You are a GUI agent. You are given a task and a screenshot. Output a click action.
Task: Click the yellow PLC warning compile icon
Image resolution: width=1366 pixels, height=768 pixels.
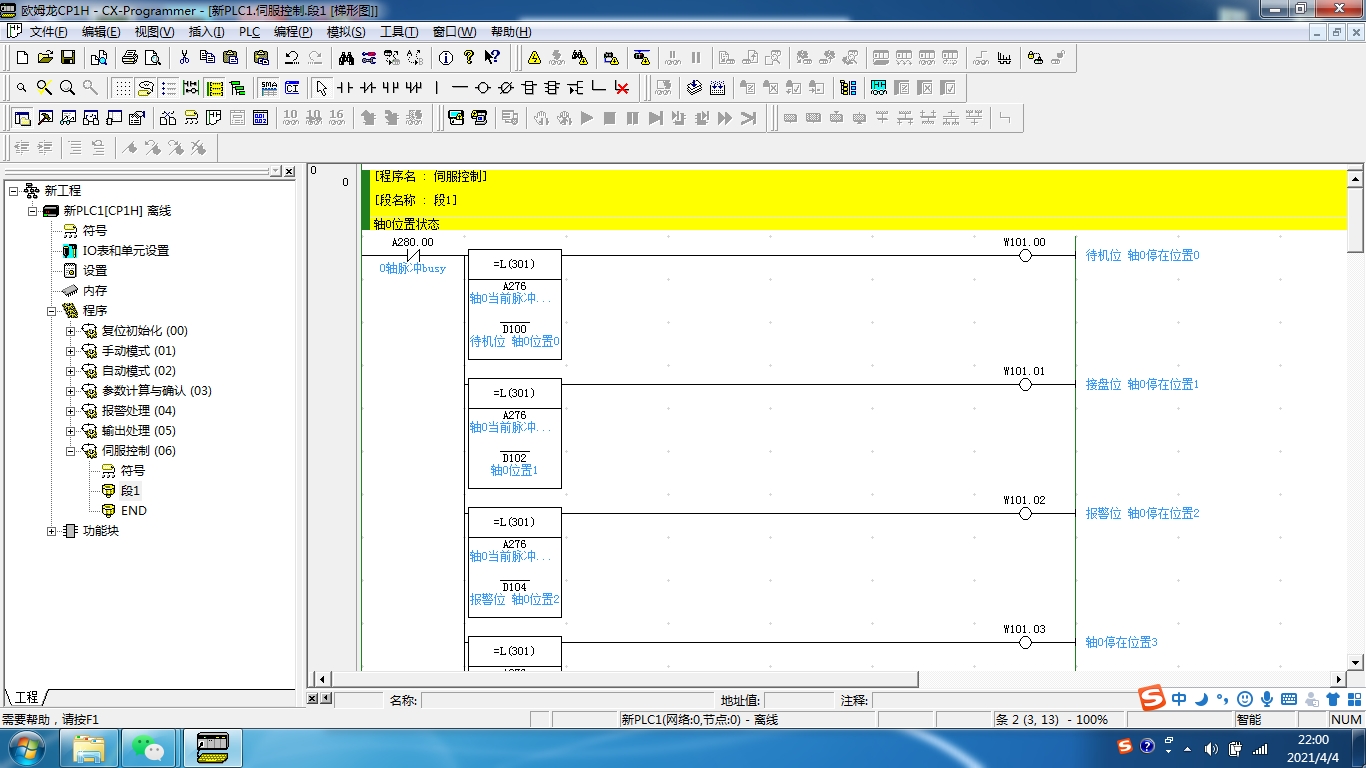point(534,58)
